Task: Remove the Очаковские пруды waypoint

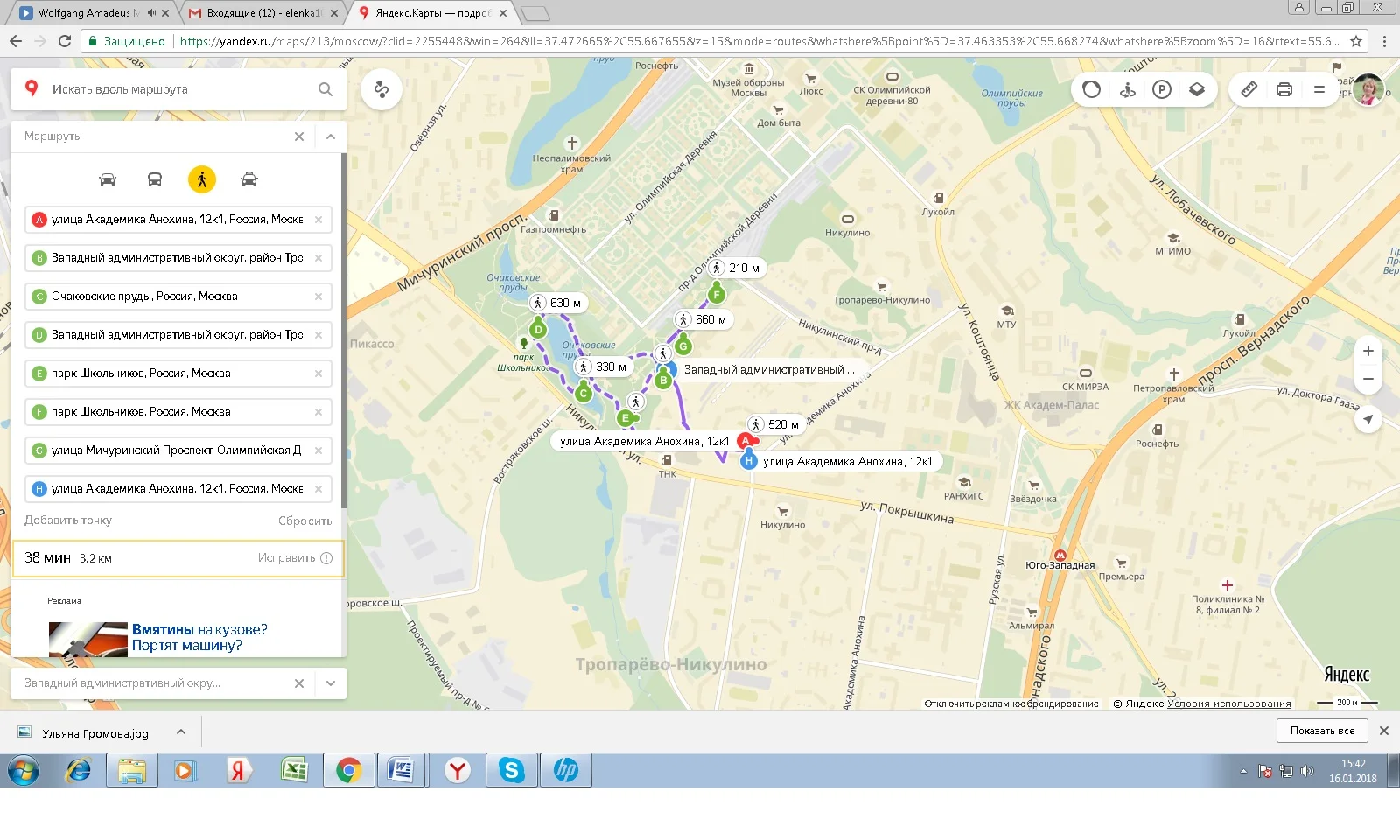Action: click(318, 297)
